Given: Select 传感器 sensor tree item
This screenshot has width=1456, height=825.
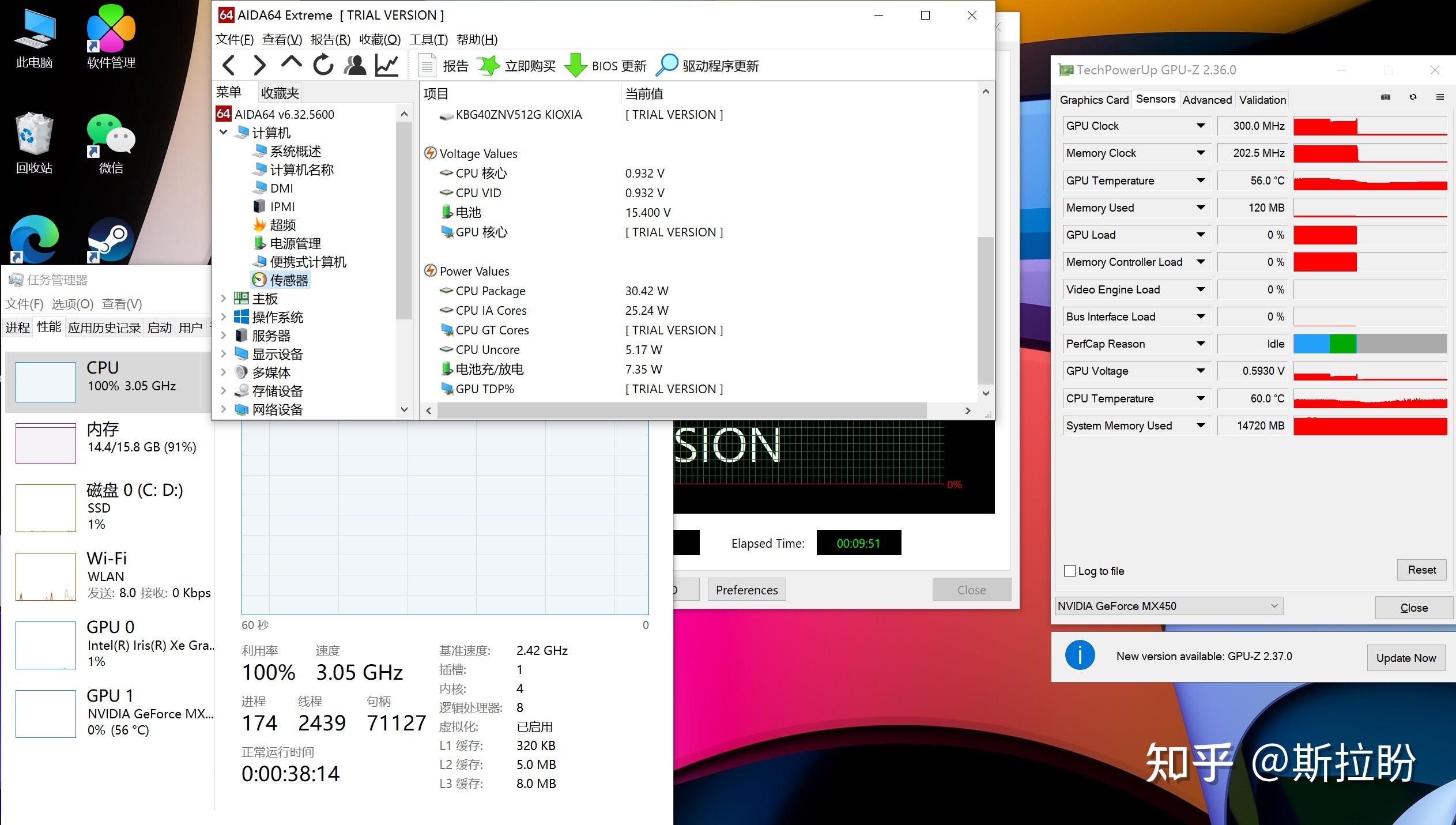Looking at the screenshot, I should point(281,280).
